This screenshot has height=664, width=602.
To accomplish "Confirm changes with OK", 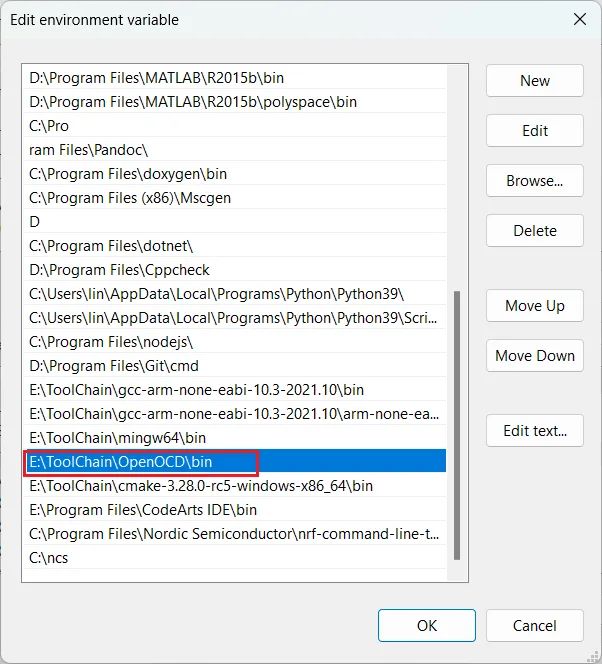I will click(427, 626).
